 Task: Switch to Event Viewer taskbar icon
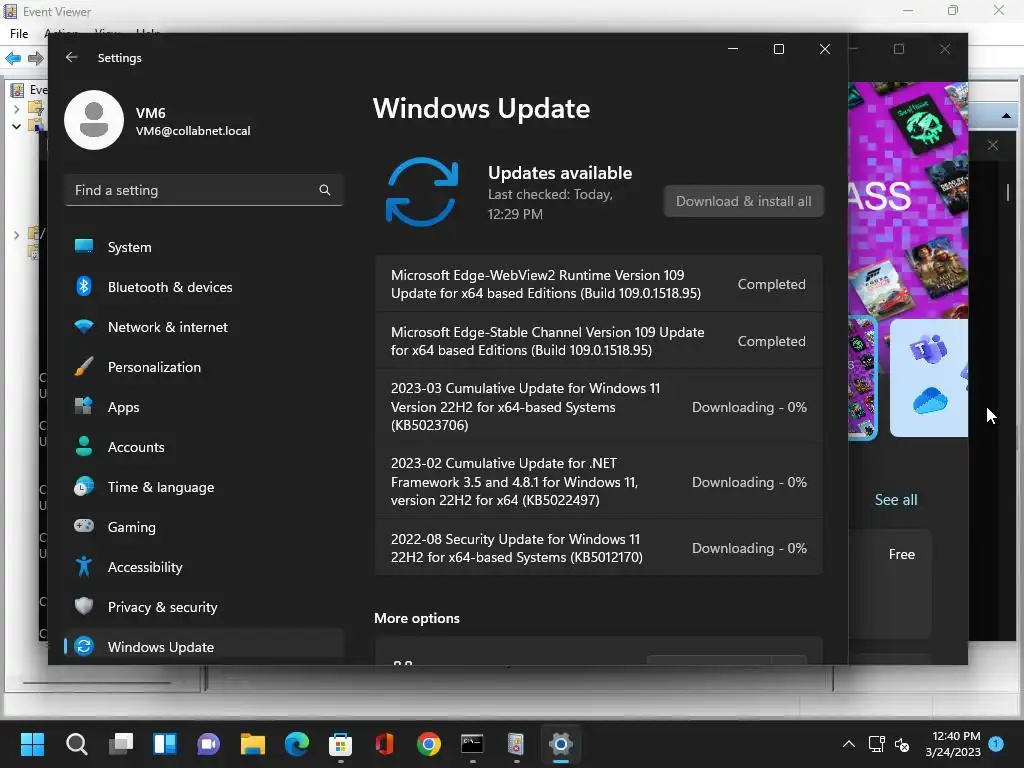click(x=516, y=744)
